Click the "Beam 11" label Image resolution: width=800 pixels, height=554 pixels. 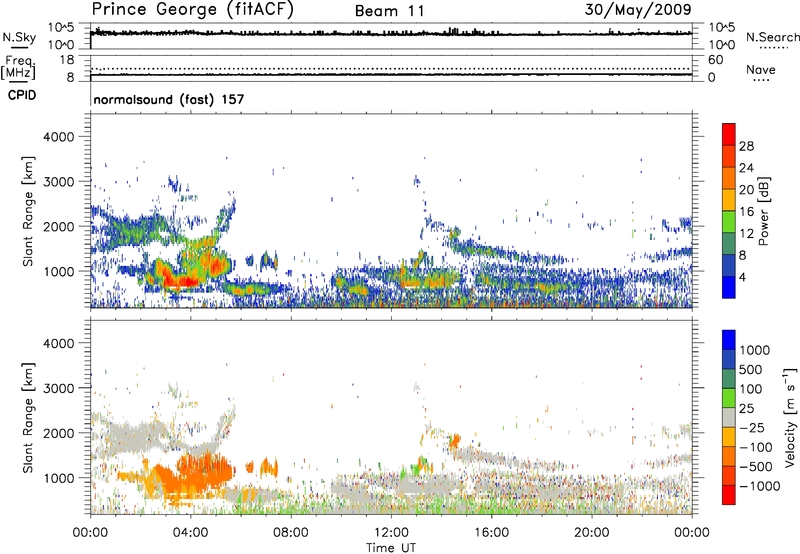click(x=389, y=11)
